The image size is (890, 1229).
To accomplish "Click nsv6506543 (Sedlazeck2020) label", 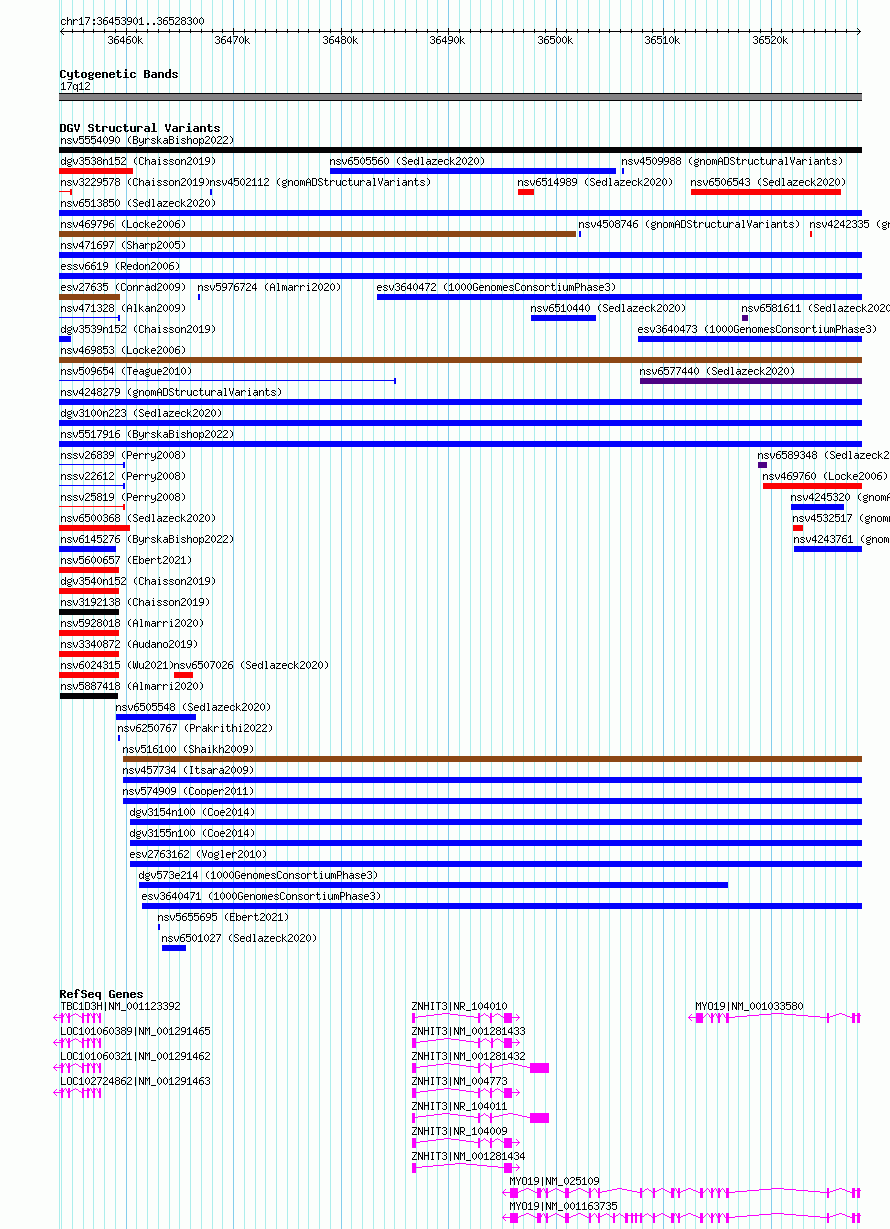I will tap(768, 182).
